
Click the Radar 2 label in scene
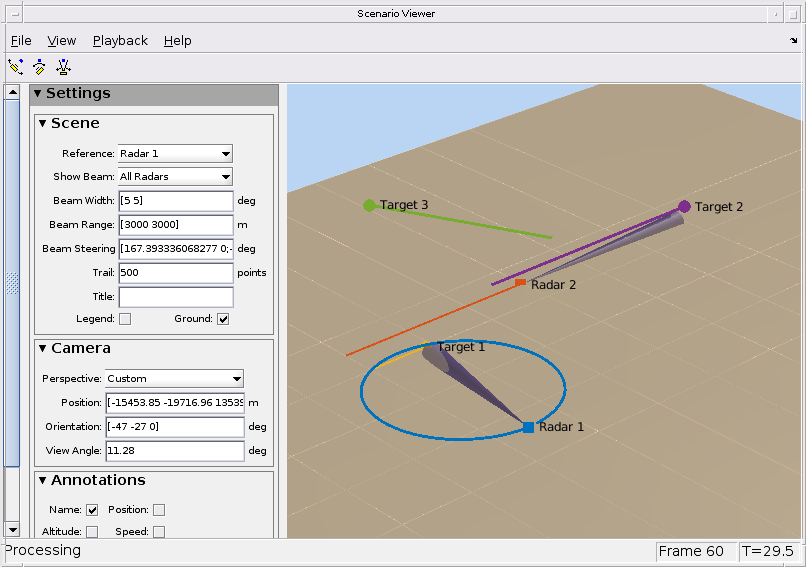pyautogui.click(x=553, y=285)
